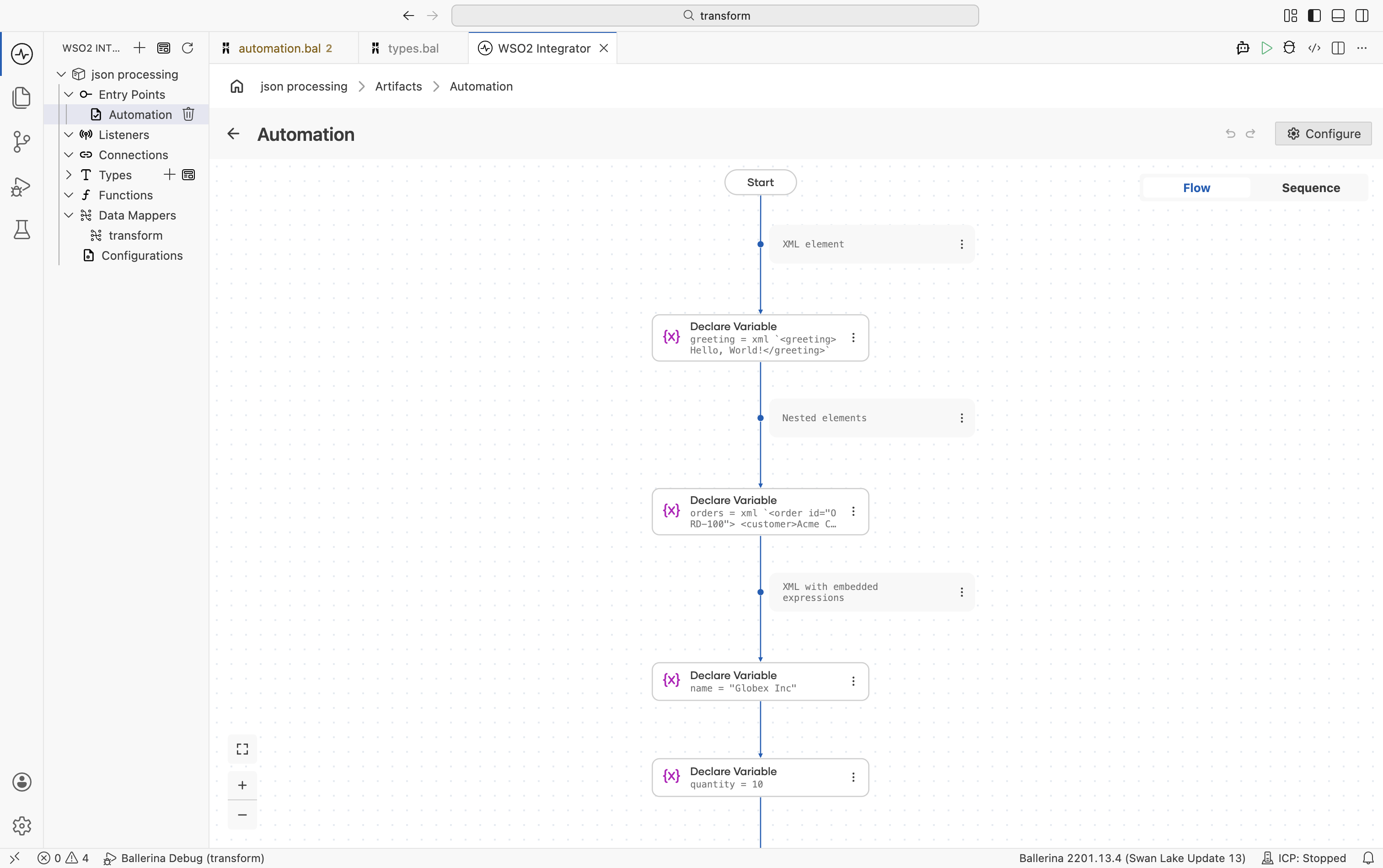Select the WSO2 Integrator tab
This screenshot has height=868, width=1383.
543,48
